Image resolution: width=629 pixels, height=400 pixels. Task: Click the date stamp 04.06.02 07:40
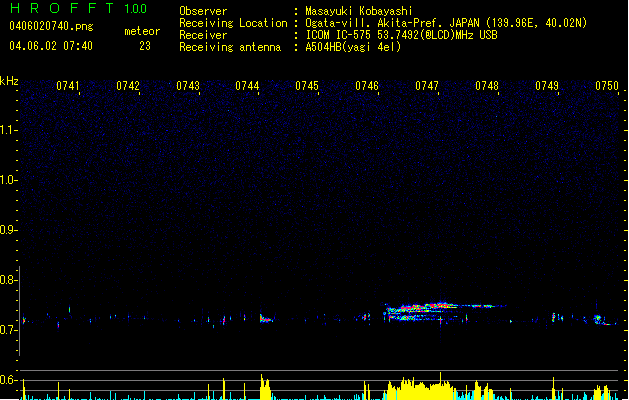coord(51,46)
